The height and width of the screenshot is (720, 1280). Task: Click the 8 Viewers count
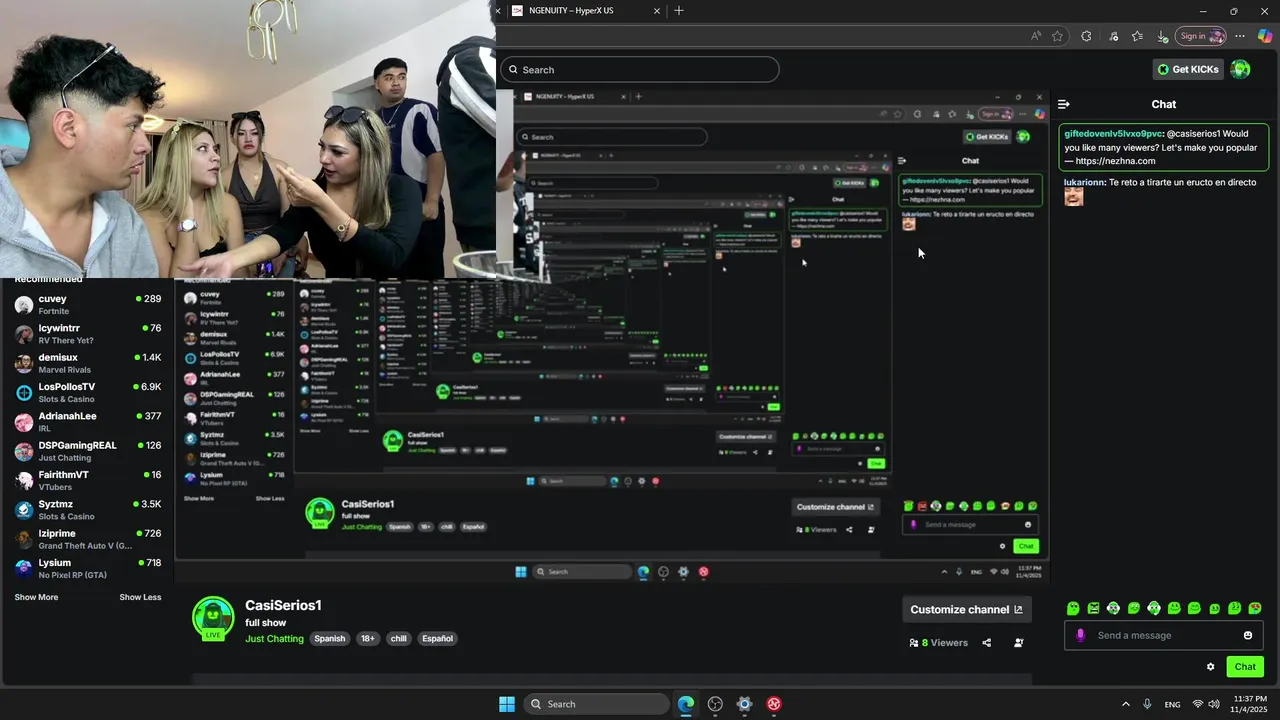click(938, 643)
